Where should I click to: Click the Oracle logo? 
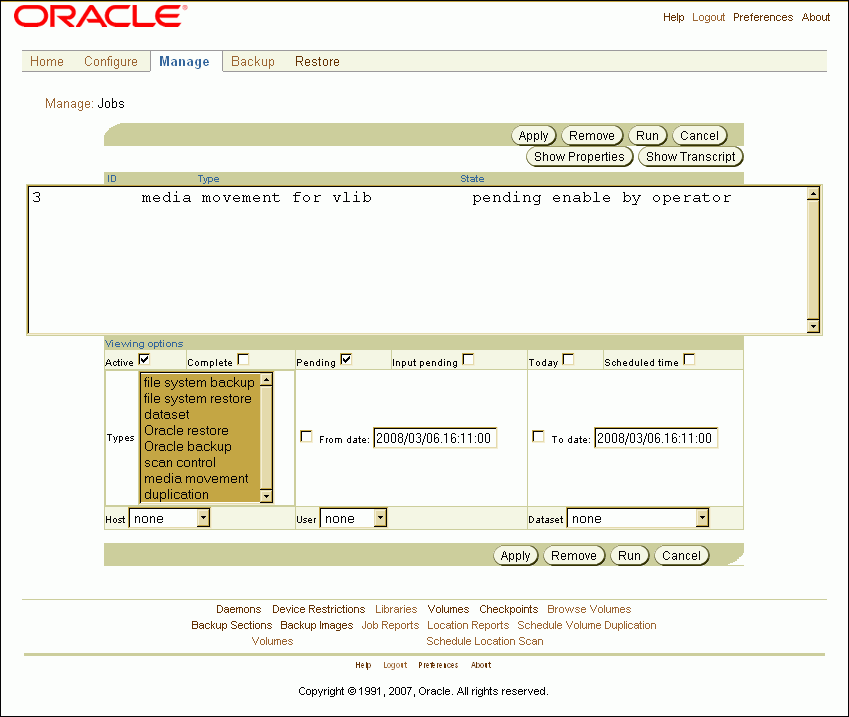[x=101, y=16]
